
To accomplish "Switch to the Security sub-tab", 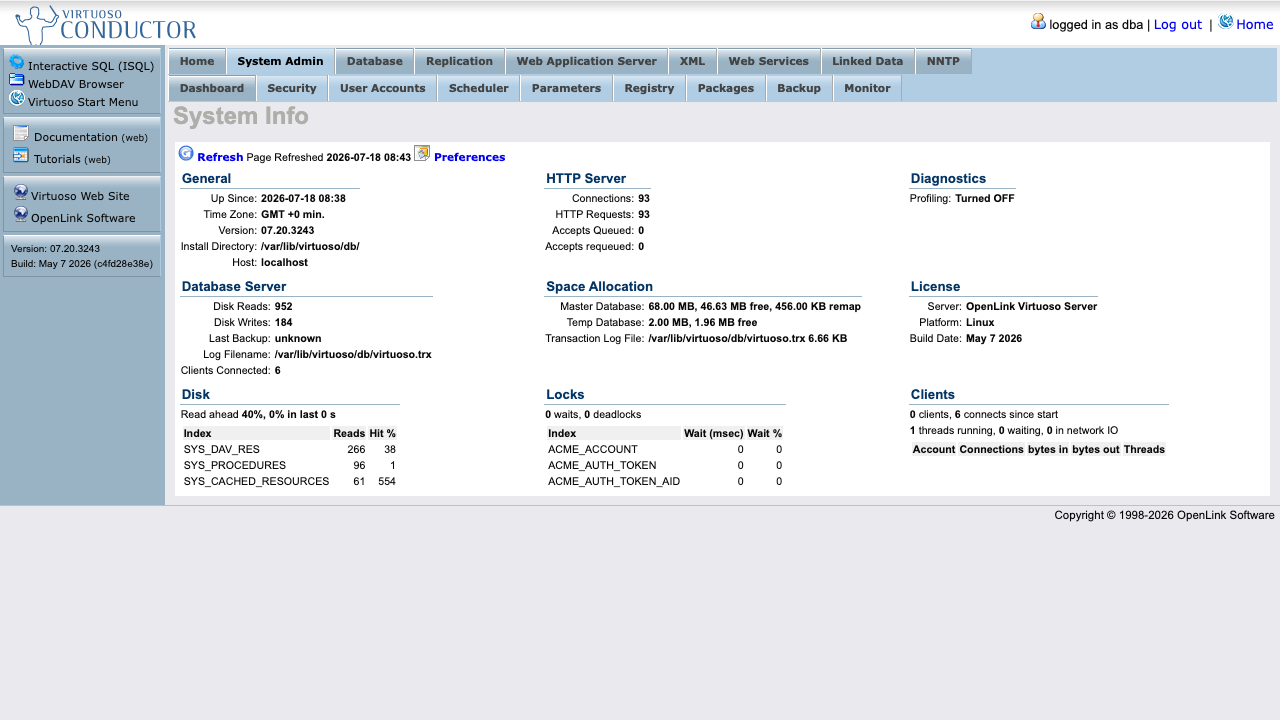I will (x=292, y=88).
